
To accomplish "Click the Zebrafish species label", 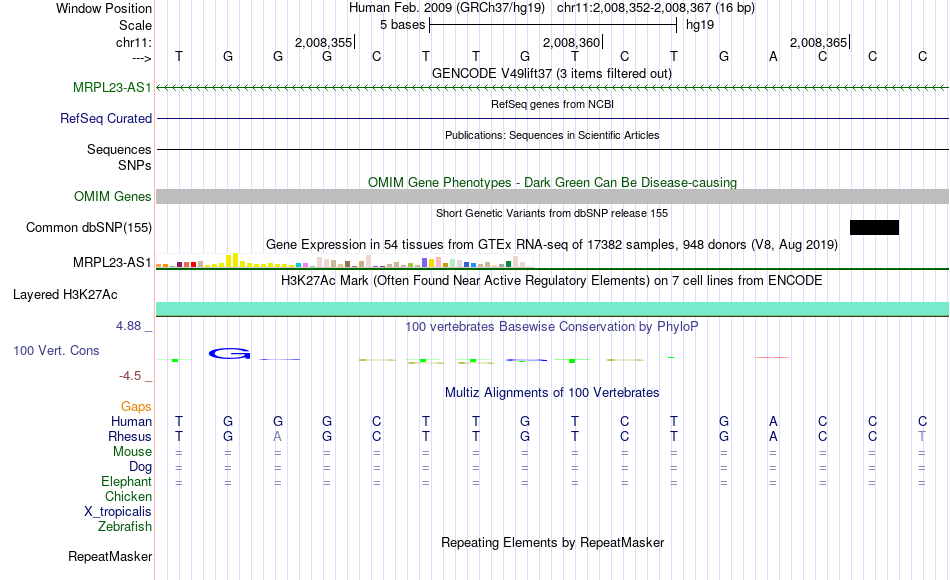I will [x=125, y=527].
